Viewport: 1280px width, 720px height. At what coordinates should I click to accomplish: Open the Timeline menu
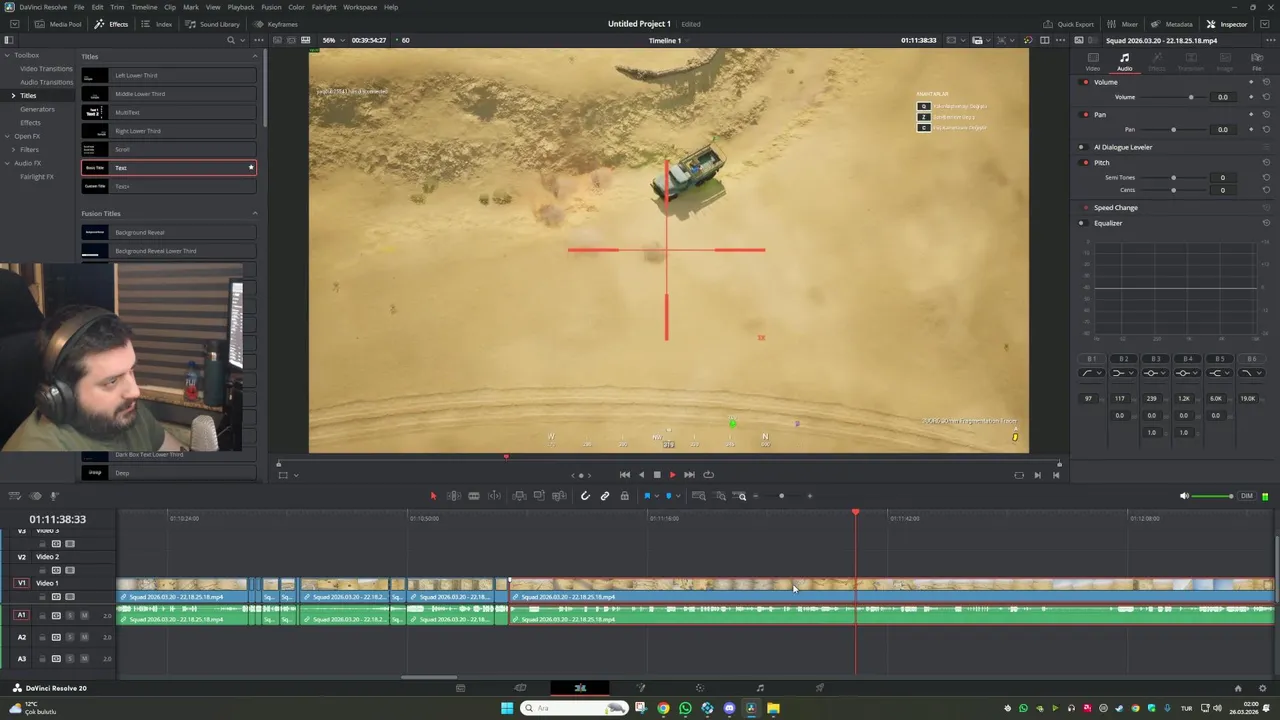point(144,7)
